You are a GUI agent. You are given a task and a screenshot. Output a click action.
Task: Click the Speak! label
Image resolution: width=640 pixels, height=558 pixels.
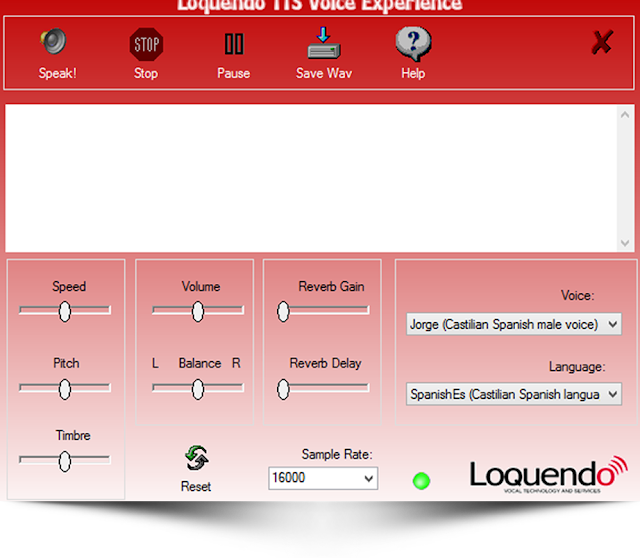(x=58, y=73)
